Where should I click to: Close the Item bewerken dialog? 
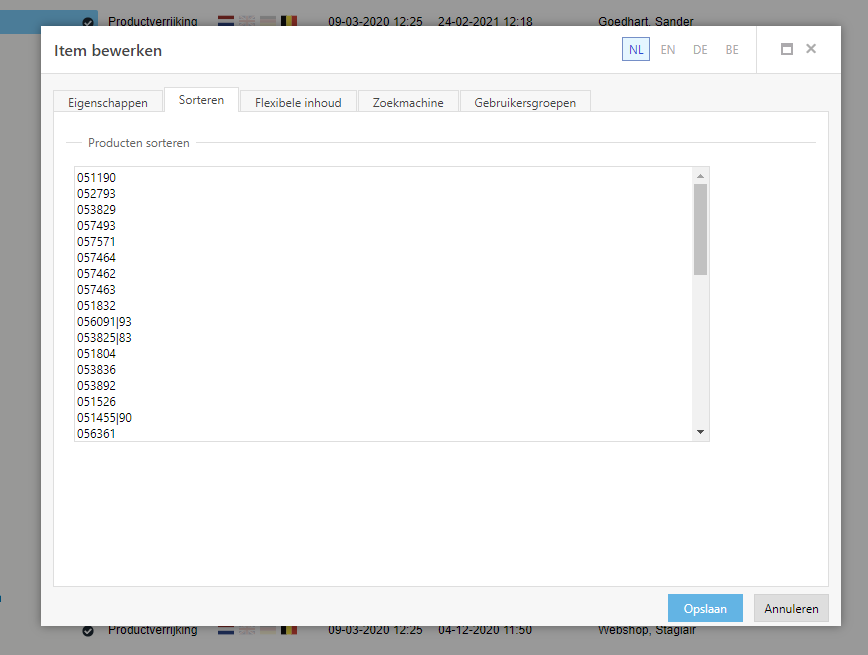(811, 49)
